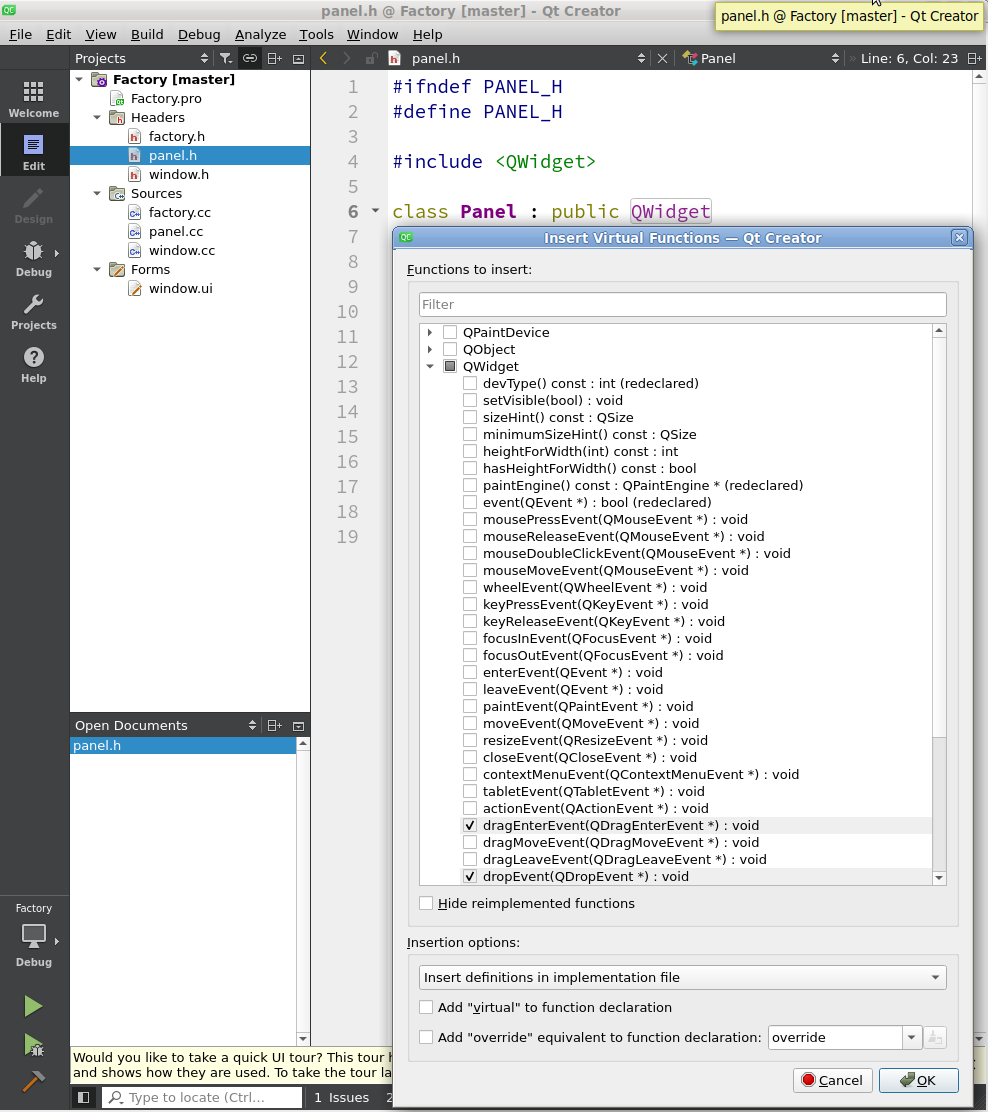Toggle the QWidget group checkbox
The image size is (988, 1112).
(x=450, y=366)
